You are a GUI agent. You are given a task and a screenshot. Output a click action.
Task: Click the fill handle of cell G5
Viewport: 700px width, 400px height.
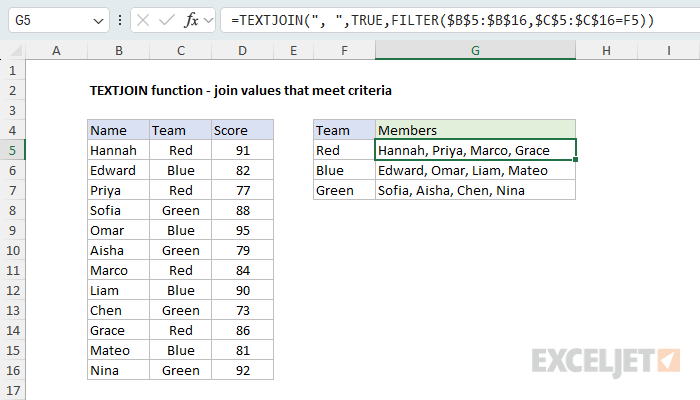click(575, 159)
